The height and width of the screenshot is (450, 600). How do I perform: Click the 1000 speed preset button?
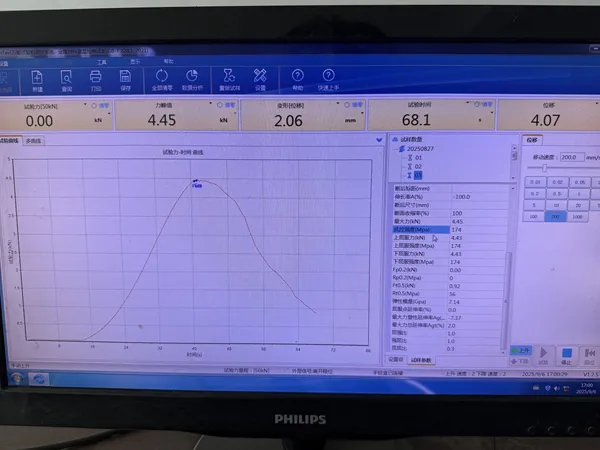(x=577, y=217)
